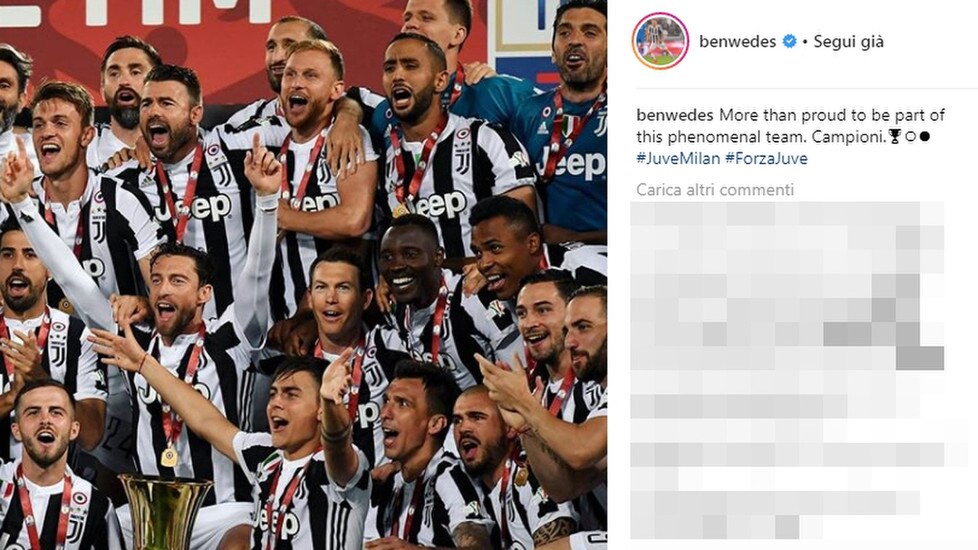Open the benwedes username in header
Image resolution: width=978 pixels, height=550 pixels.
(737, 42)
